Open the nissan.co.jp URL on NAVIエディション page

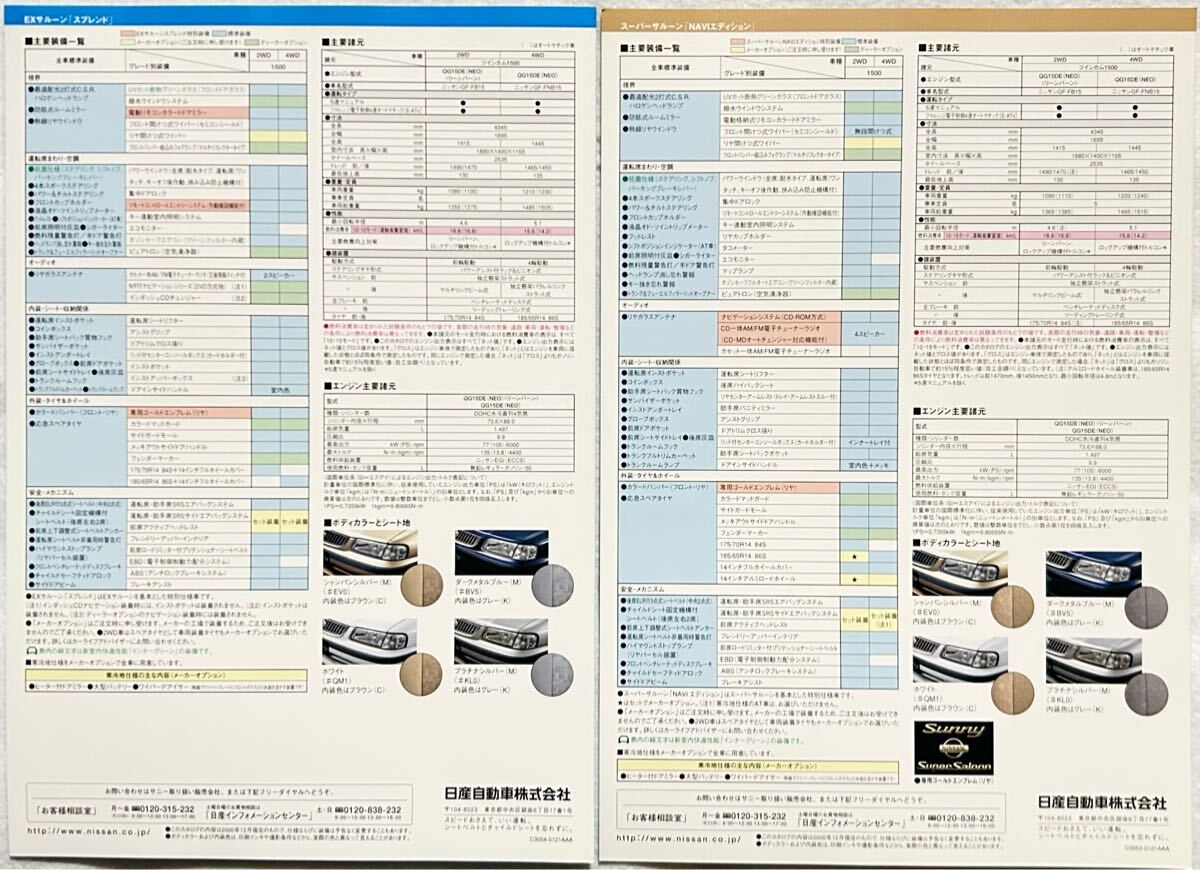(x=678, y=838)
